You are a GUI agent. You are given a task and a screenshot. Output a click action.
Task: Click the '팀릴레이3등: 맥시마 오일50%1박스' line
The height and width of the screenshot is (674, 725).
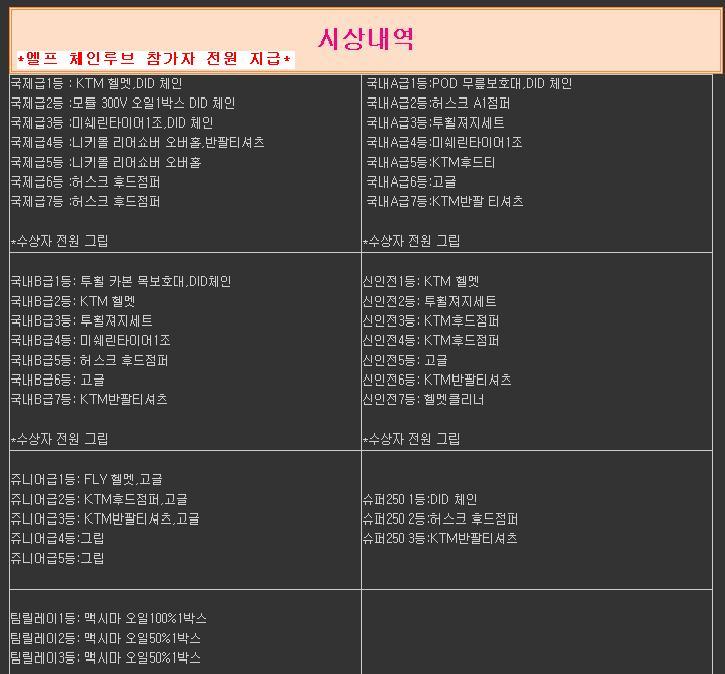click(x=105, y=658)
